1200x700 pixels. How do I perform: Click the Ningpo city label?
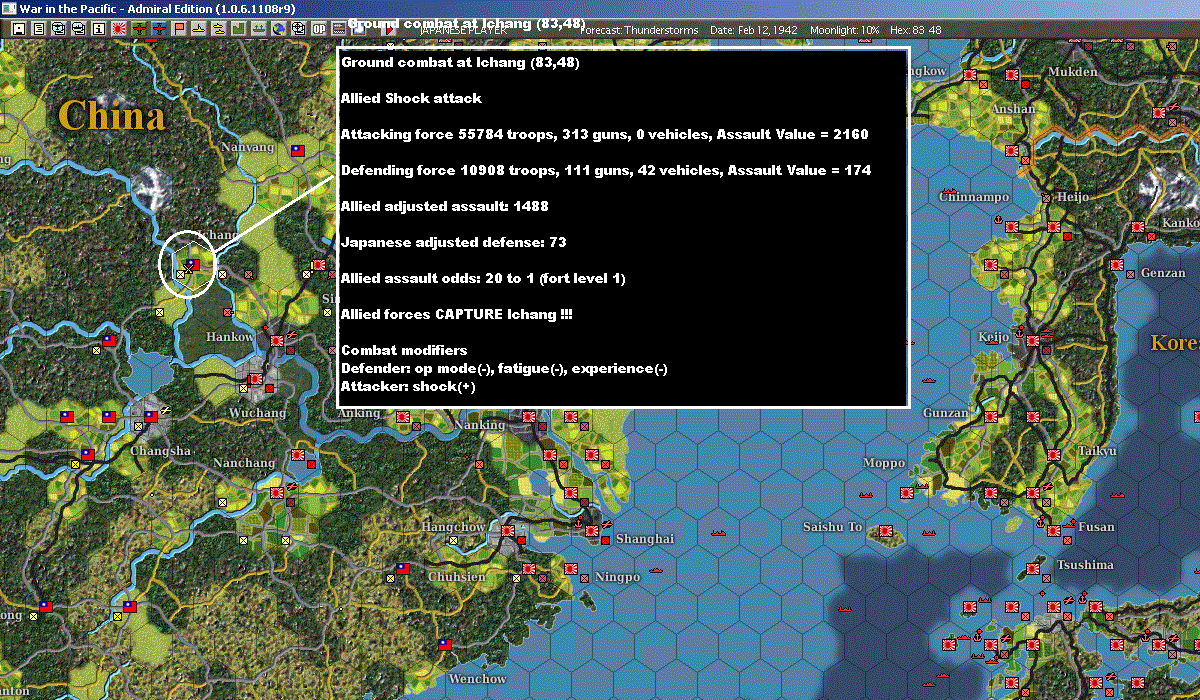[617, 577]
